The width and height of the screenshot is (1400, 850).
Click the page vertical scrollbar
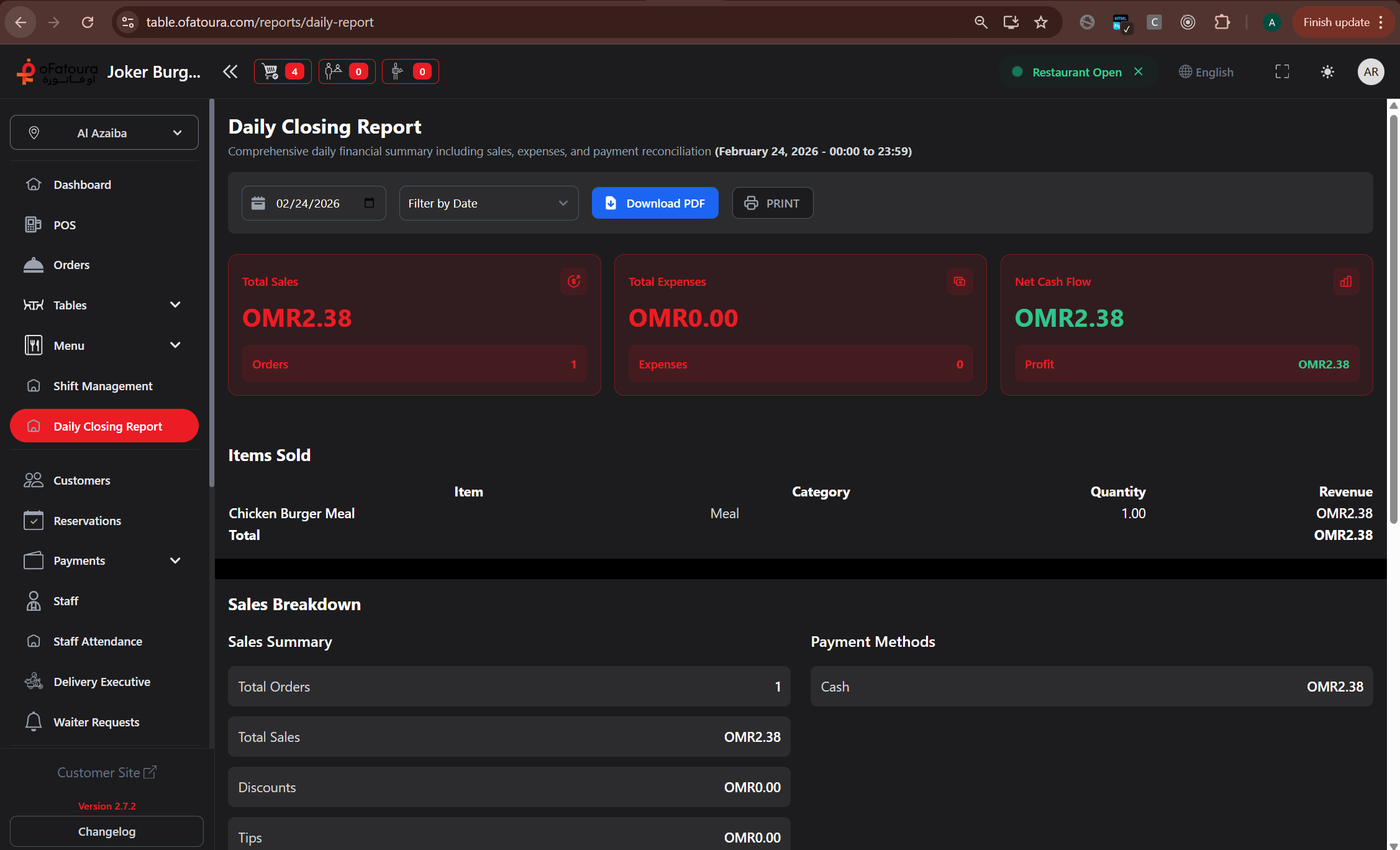coord(1393,311)
